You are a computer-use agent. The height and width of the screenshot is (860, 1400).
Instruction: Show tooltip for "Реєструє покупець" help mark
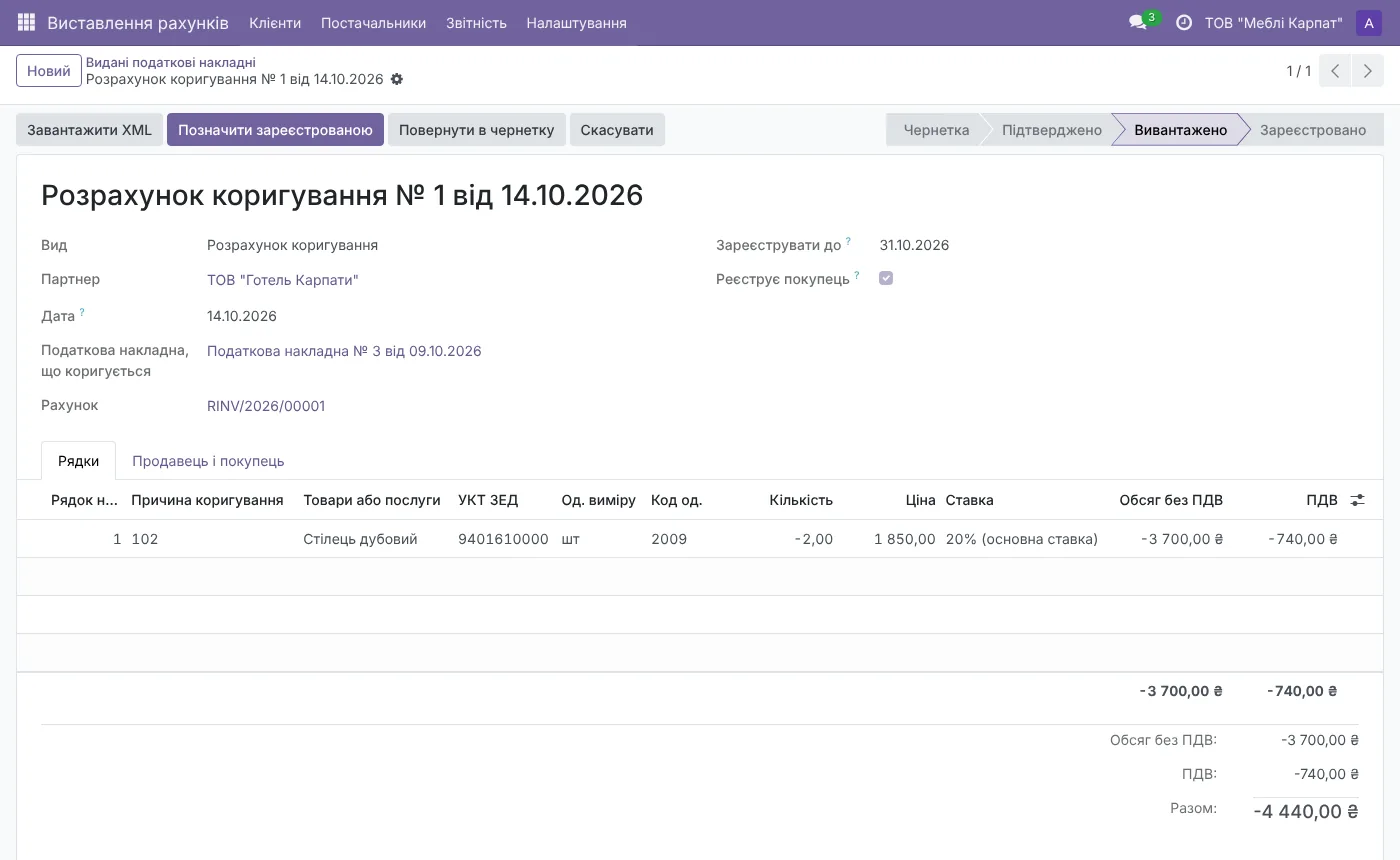[857, 275]
